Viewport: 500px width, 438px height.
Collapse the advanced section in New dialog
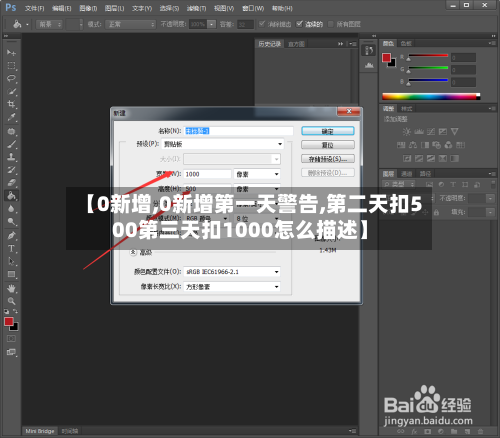click(x=133, y=252)
